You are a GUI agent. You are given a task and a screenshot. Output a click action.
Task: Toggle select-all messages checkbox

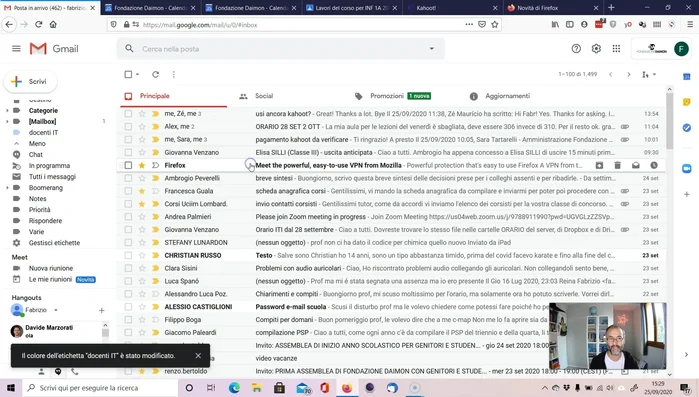(x=128, y=74)
